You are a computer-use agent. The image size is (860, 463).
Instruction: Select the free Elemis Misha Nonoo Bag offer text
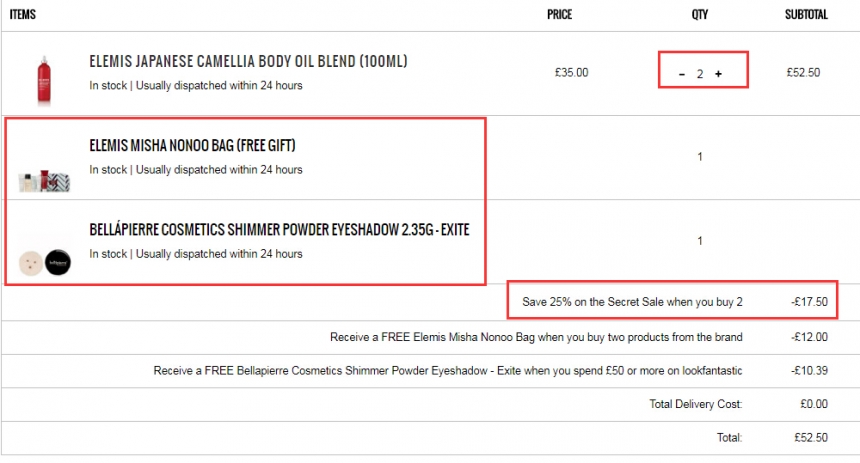536,337
